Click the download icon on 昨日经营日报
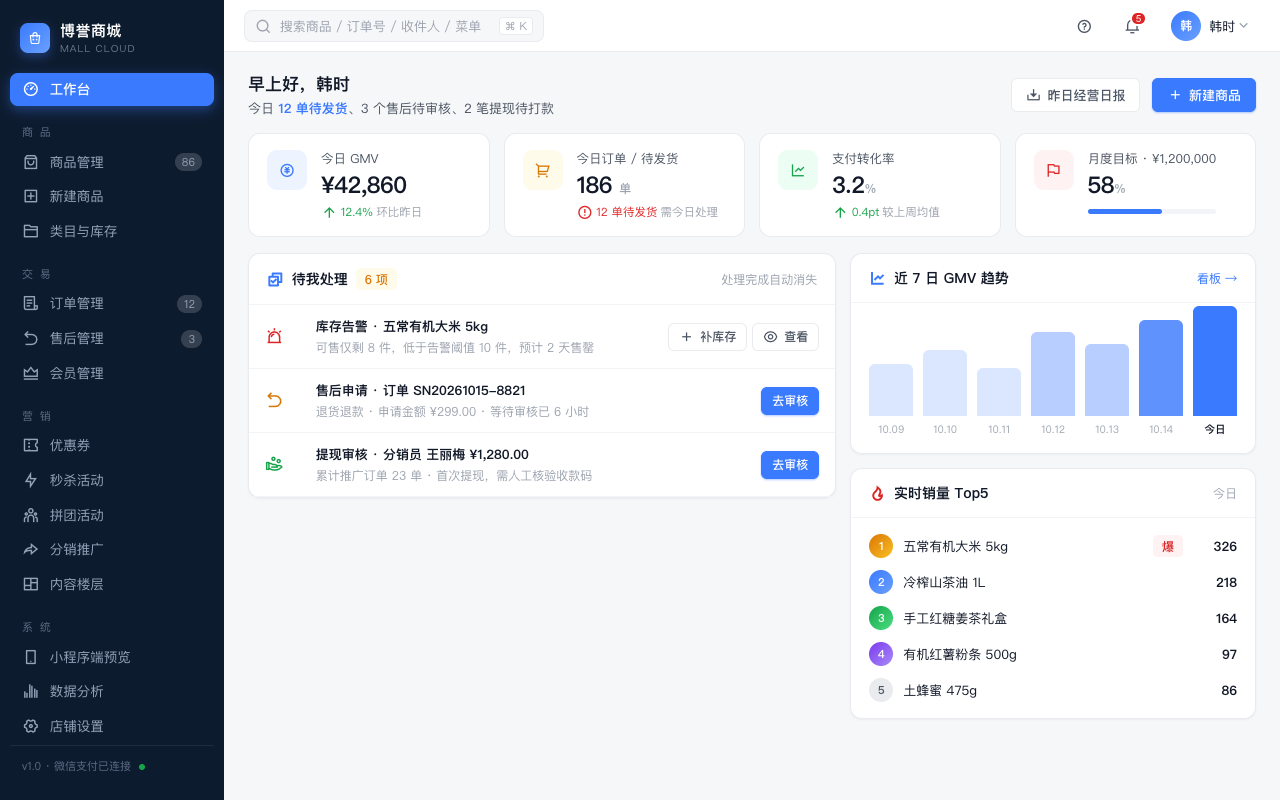1280x800 pixels. 1033,95
